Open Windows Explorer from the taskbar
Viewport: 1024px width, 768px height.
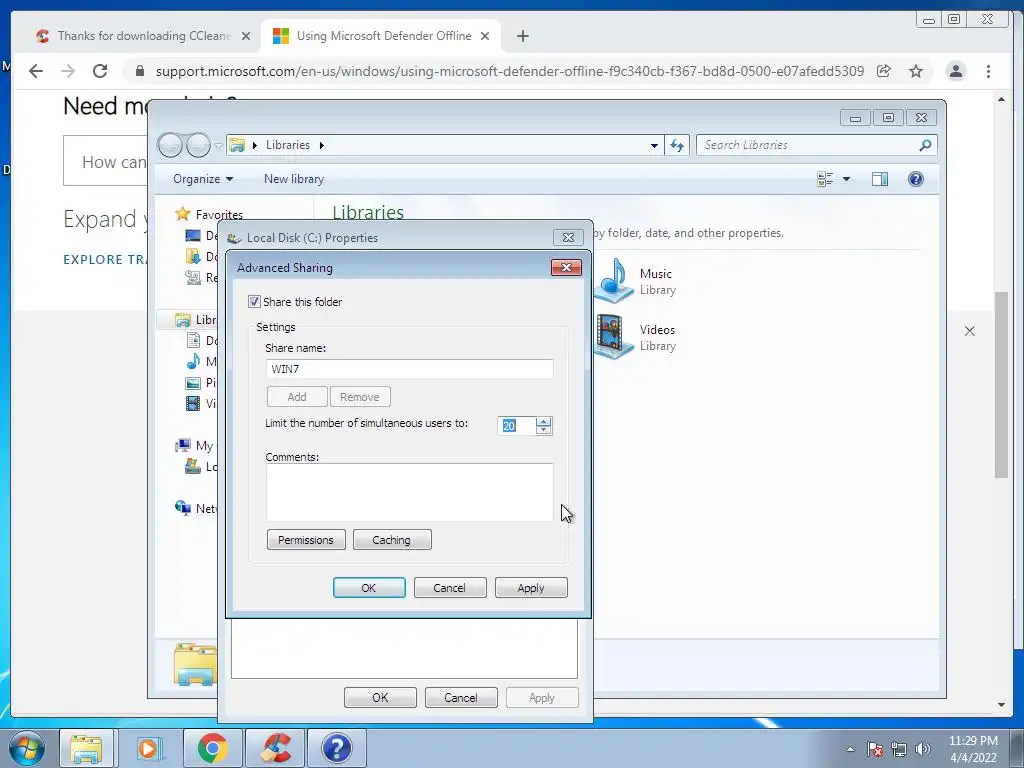click(x=86, y=748)
